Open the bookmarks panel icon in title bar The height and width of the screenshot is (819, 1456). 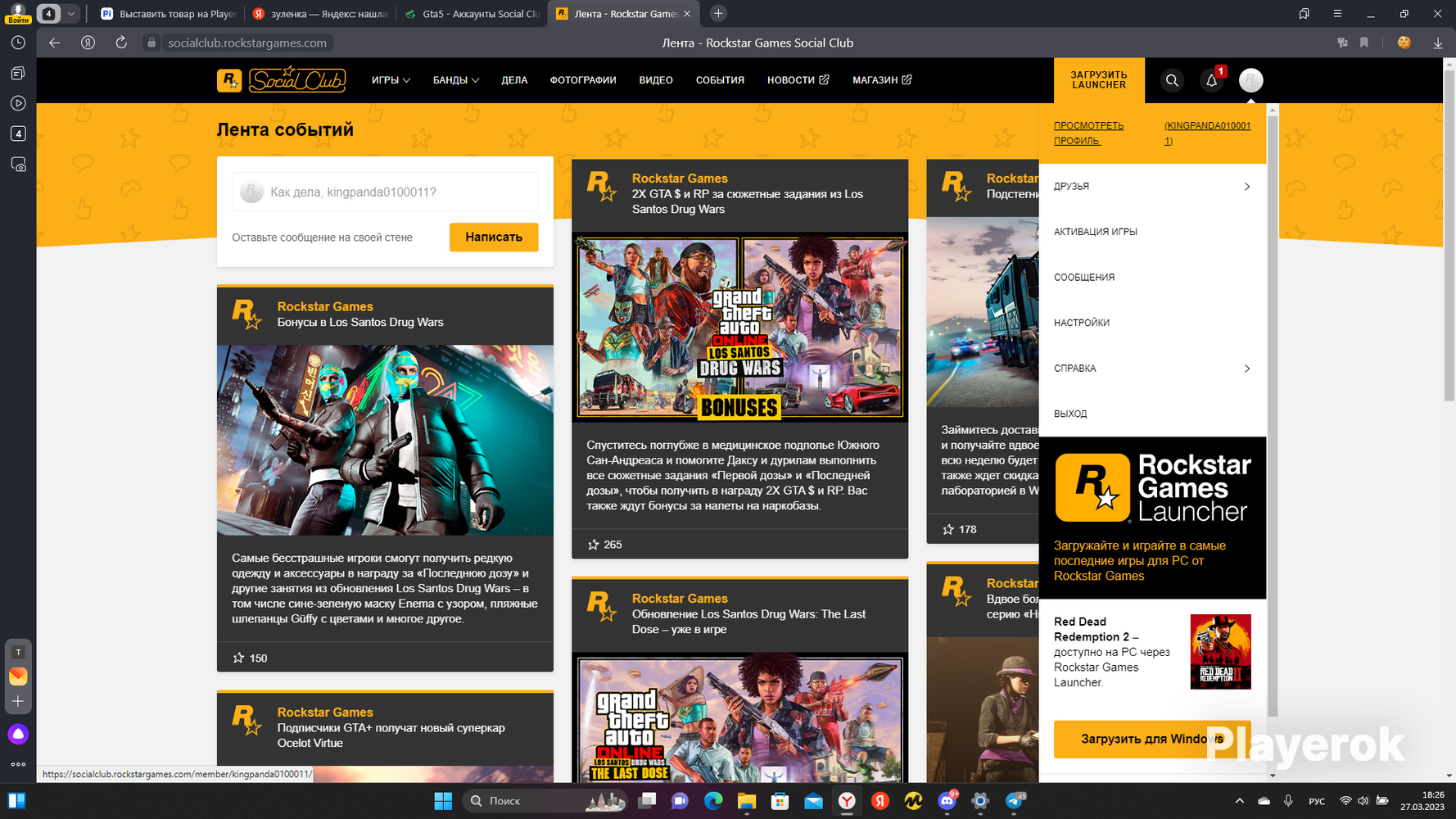pos(1305,14)
